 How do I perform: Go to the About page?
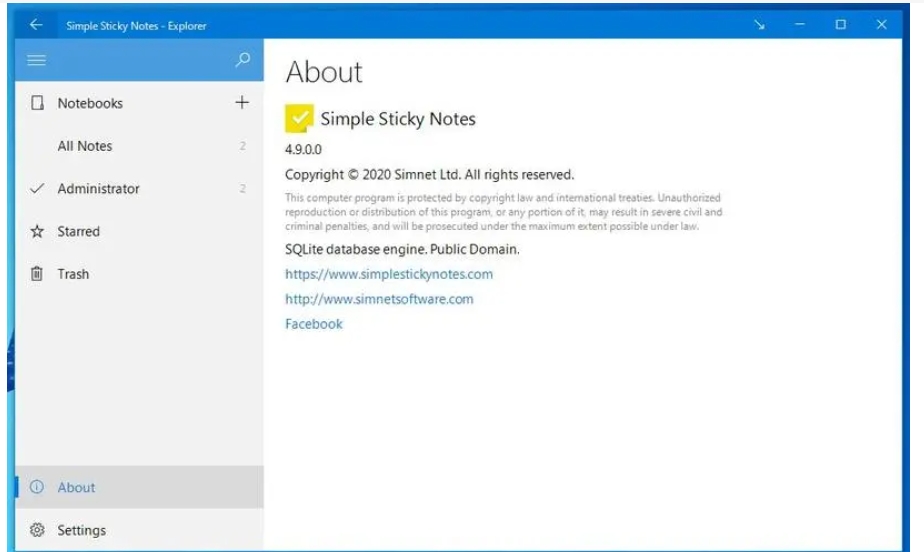click(140, 487)
